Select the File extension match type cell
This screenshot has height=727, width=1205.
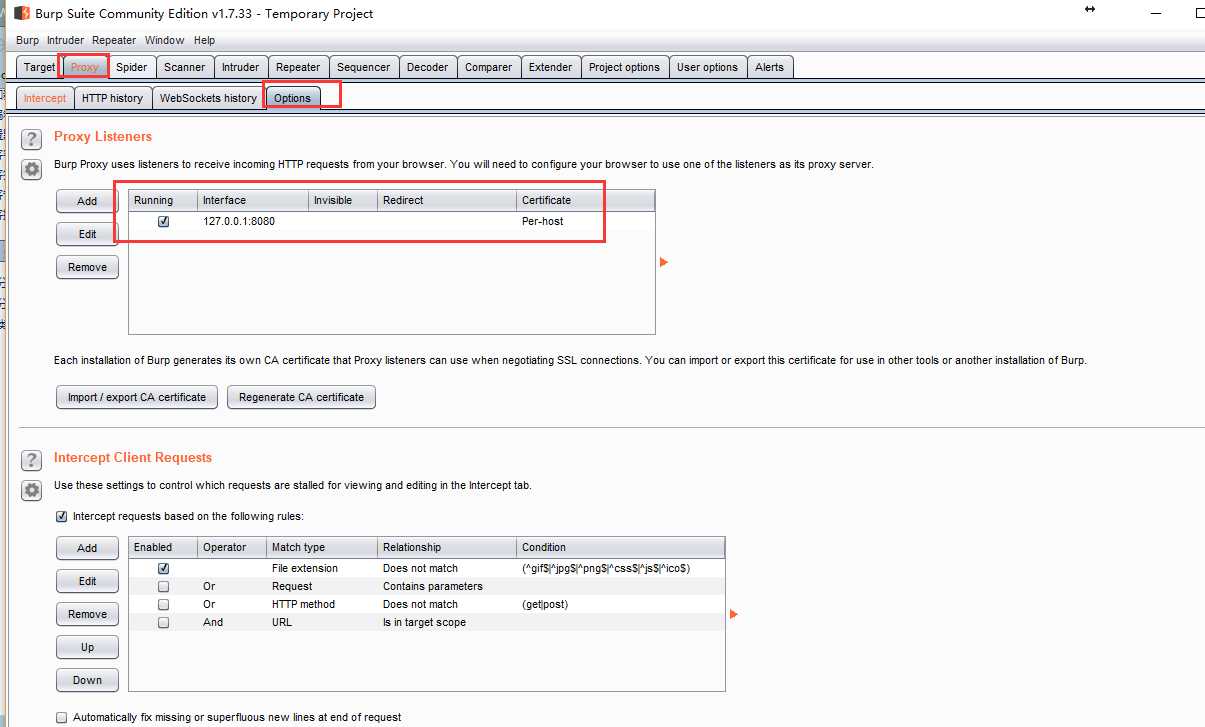click(x=323, y=568)
